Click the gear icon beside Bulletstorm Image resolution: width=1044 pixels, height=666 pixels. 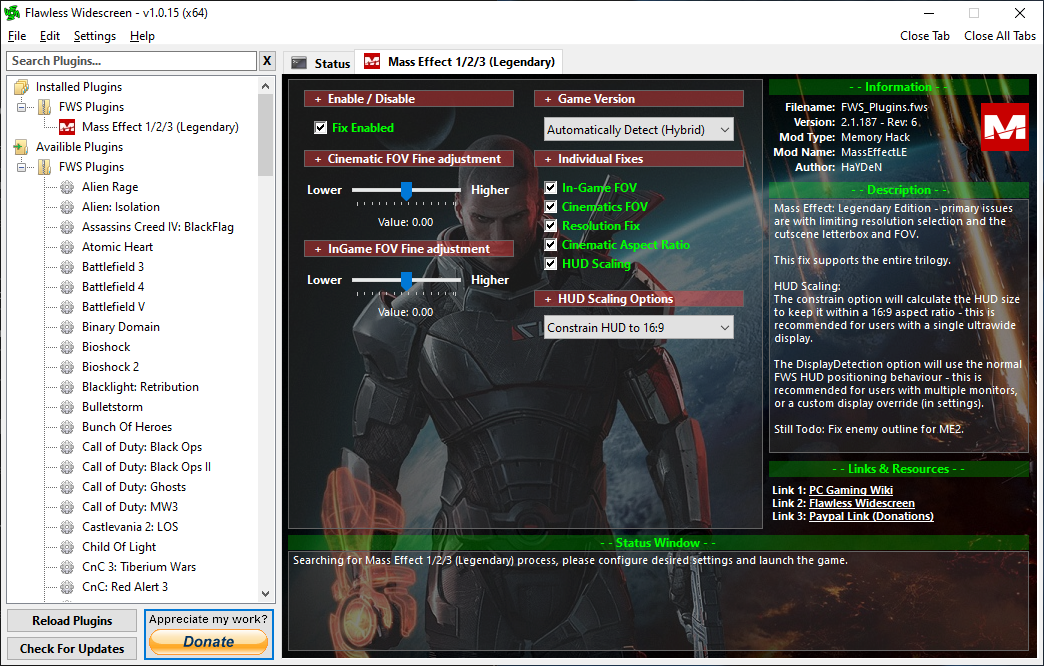point(67,407)
